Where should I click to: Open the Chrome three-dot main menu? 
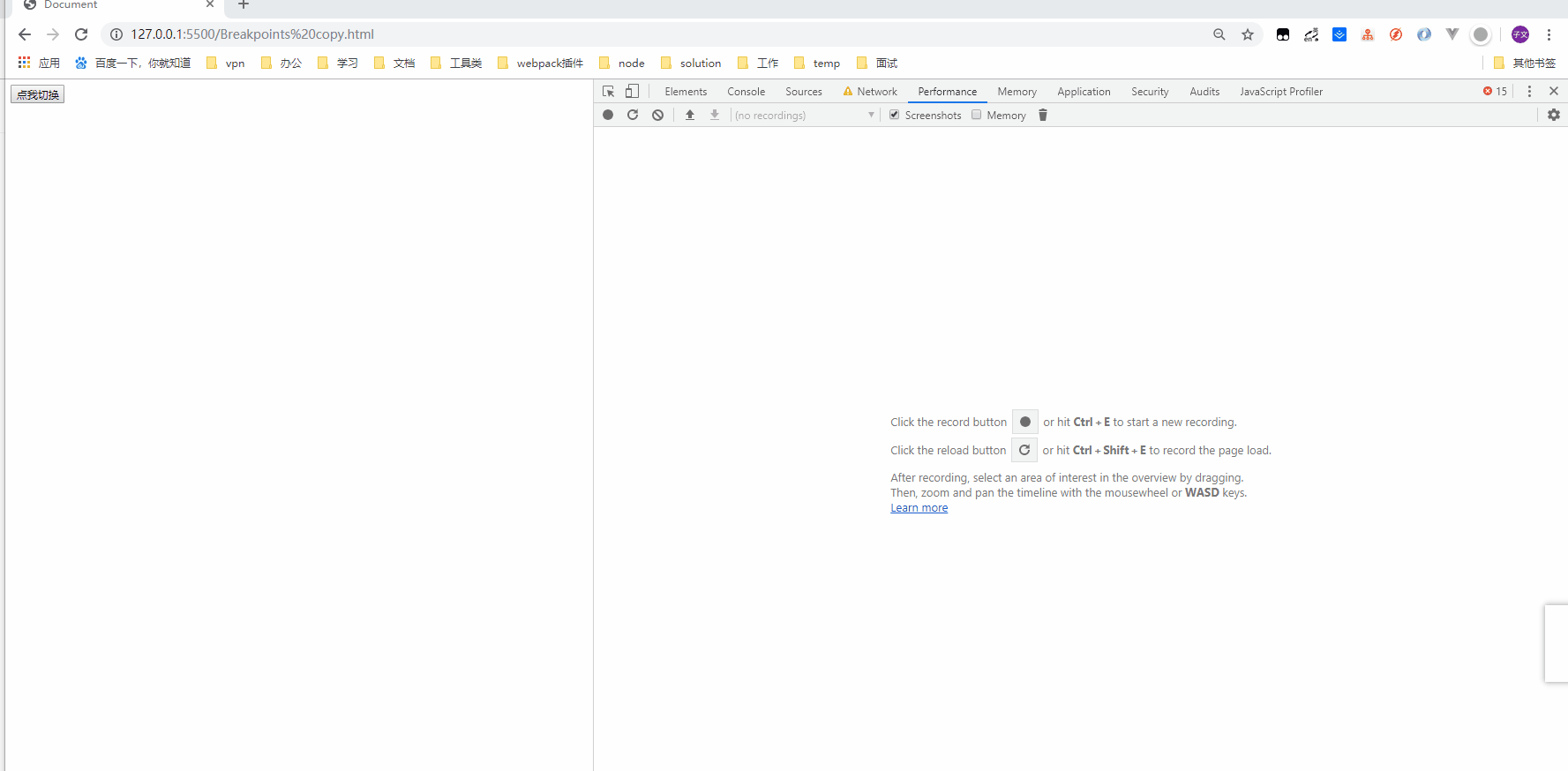tap(1549, 34)
